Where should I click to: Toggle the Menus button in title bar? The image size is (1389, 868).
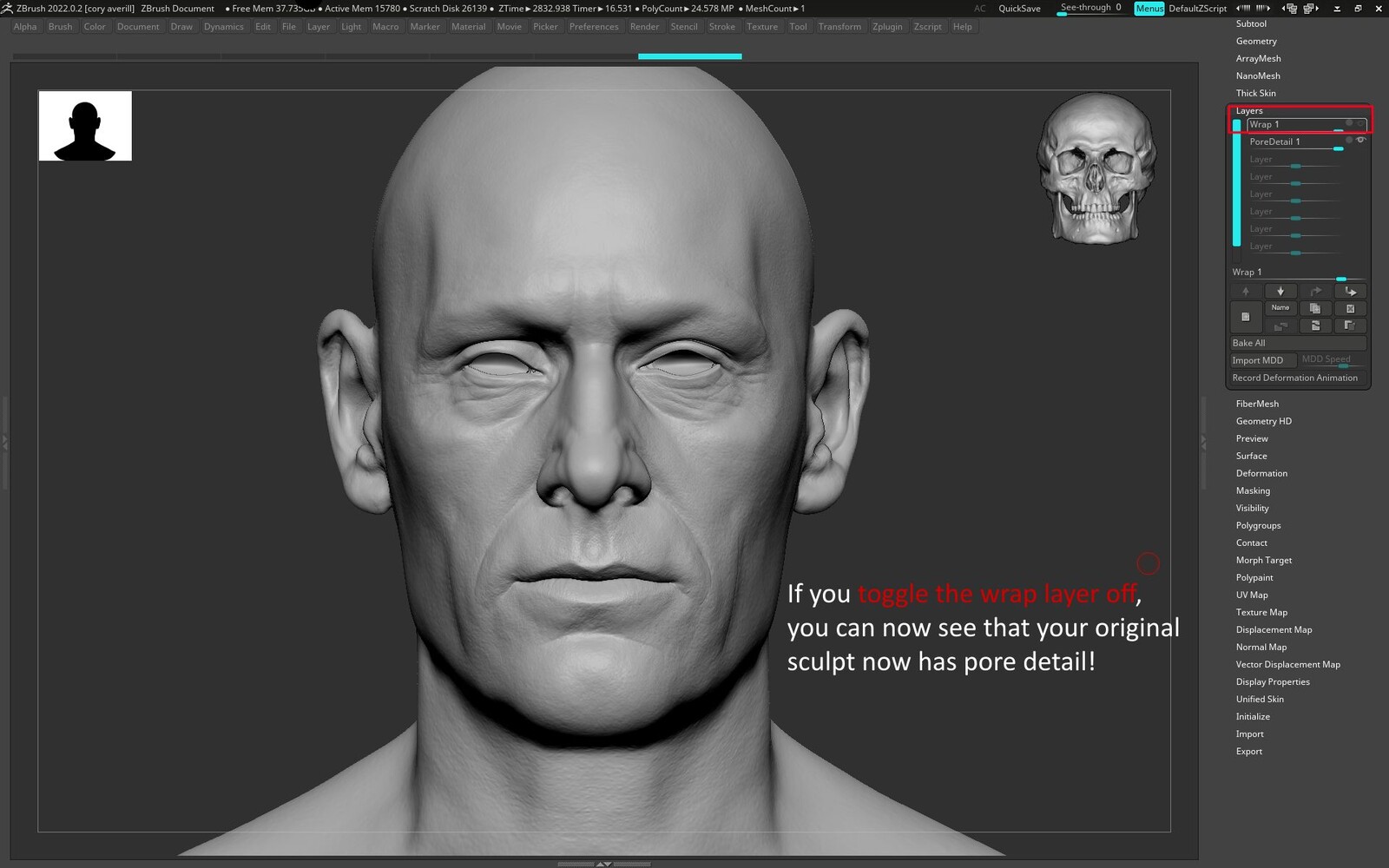(x=1149, y=9)
